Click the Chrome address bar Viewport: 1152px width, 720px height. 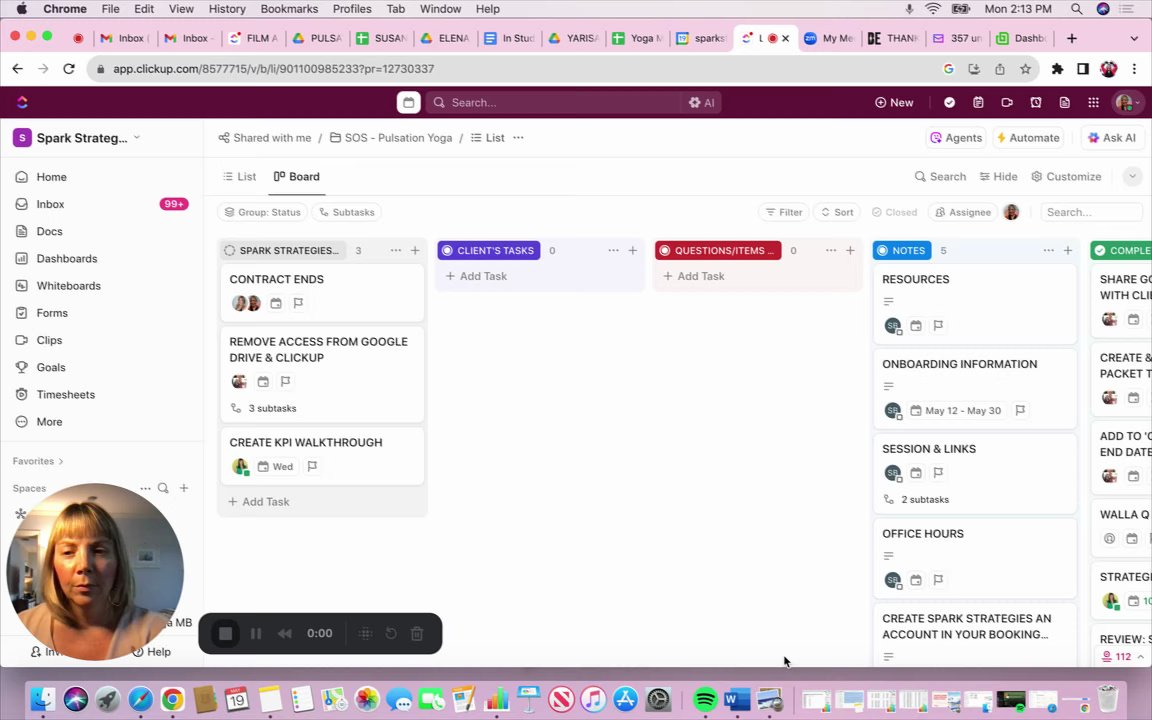513,69
